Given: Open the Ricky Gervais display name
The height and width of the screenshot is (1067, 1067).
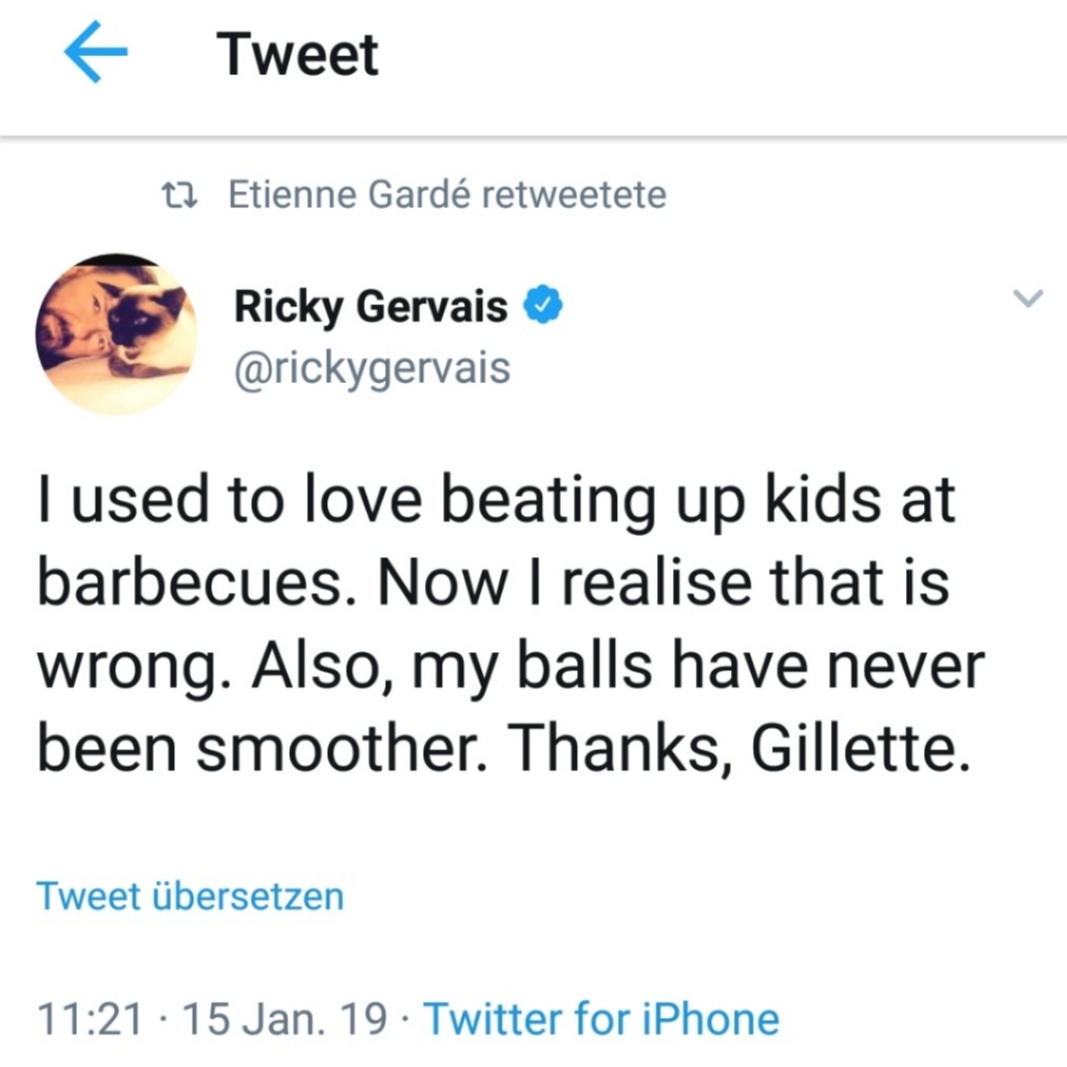Looking at the screenshot, I should 371,306.
